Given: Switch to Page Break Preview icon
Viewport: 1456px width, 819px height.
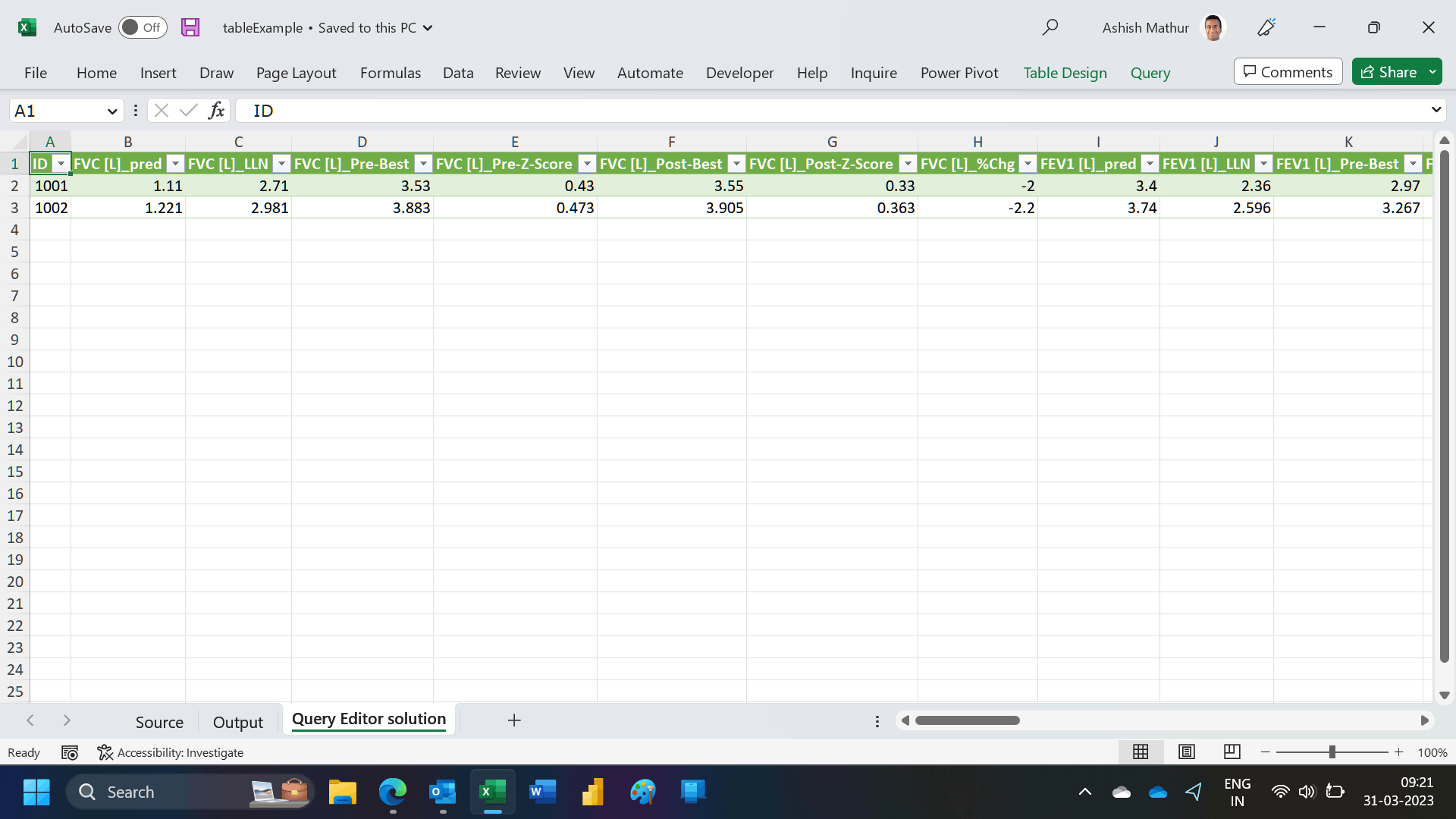Looking at the screenshot, I should (x=1232, y=752).
